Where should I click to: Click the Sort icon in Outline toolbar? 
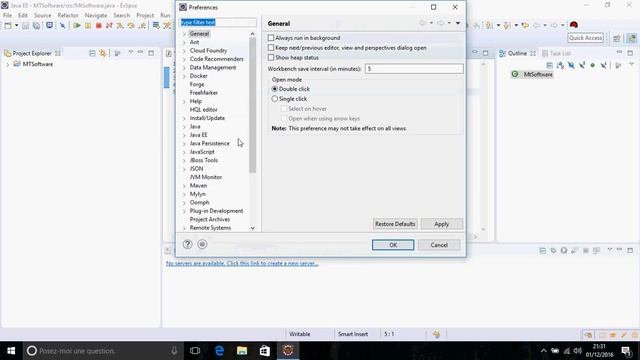[x=560, y=65]
